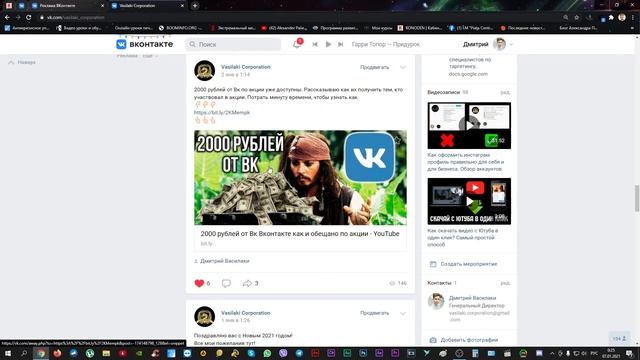
Task: Bookmark this page star icon
Action: click(577, 18)
